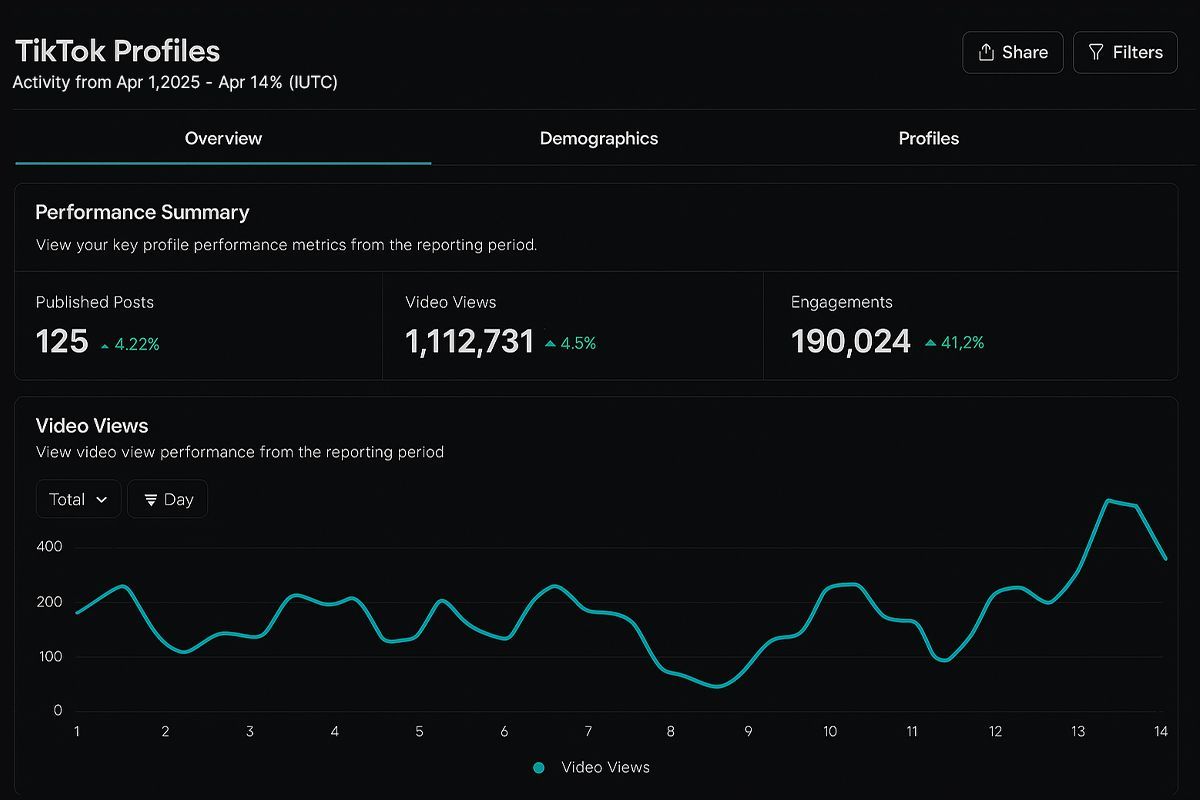Click the Published Posts label
1200x800 pixels.
tap(95, 302)
